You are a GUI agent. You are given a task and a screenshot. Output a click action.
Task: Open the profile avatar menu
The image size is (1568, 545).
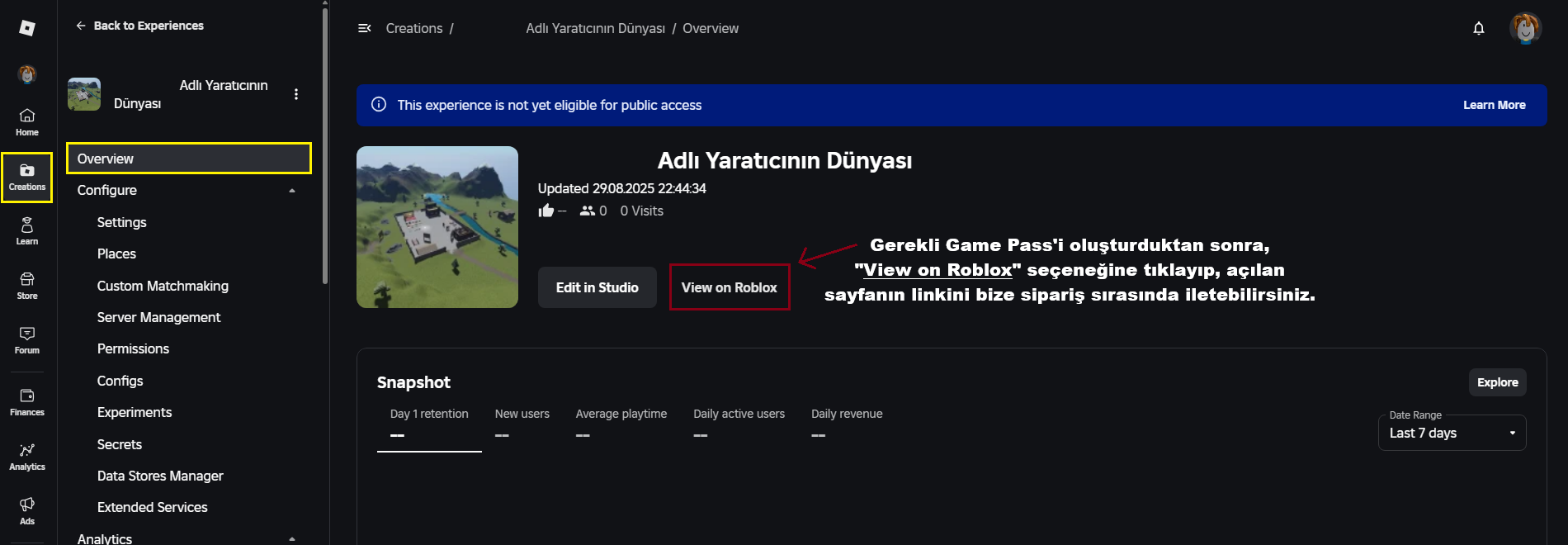coord(1525,28)
